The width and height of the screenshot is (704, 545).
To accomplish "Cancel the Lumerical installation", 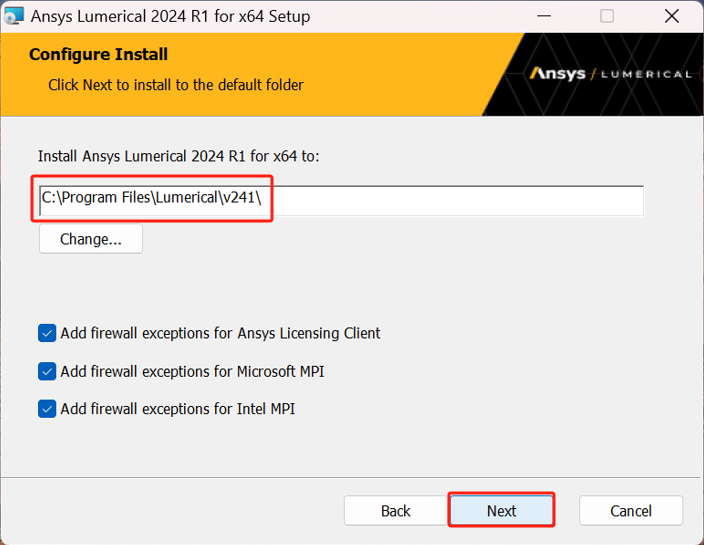I will pyautogui.click(x=631, y=510).
